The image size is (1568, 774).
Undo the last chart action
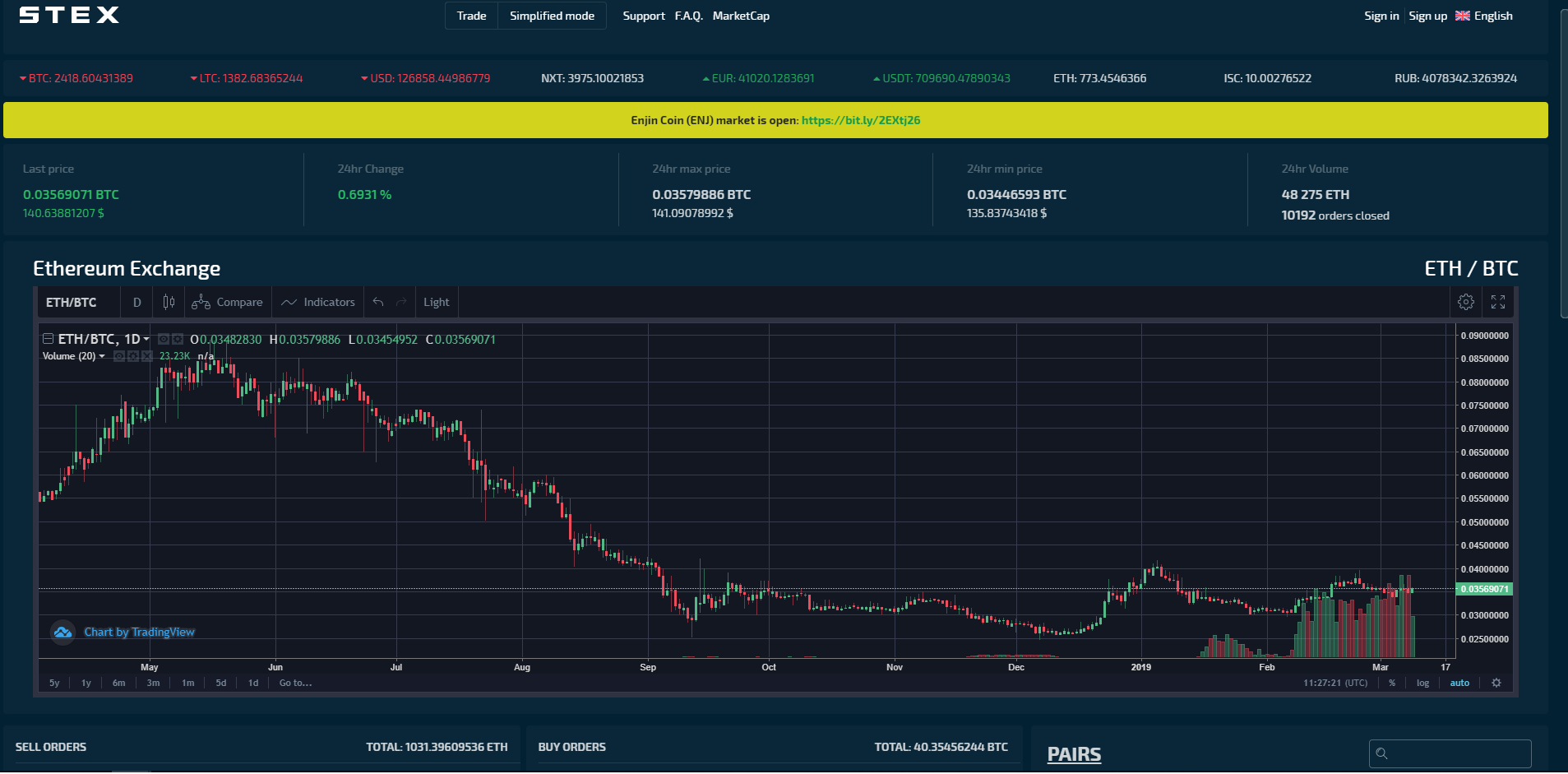tap(378, 302)
